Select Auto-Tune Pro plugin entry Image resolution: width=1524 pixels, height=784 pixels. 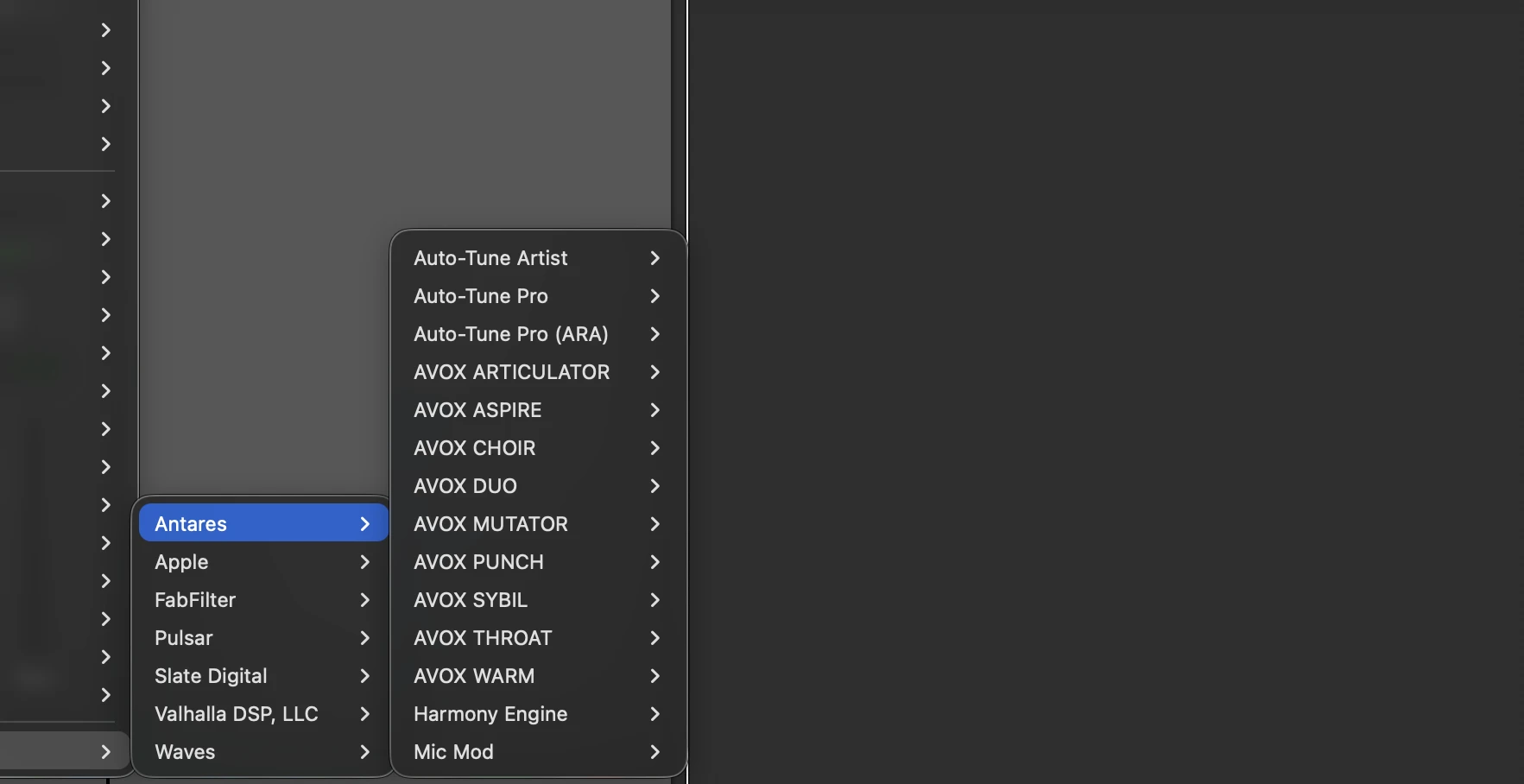point(538,296)
